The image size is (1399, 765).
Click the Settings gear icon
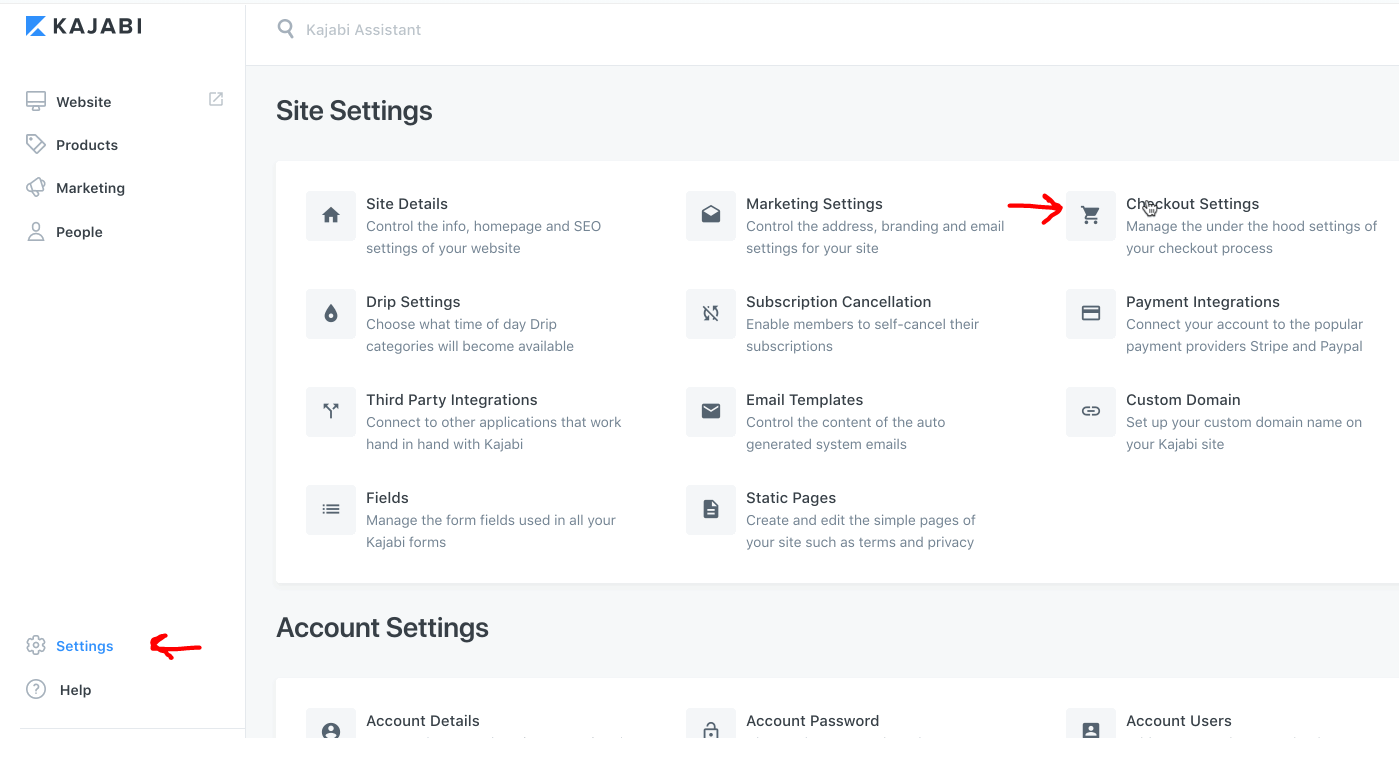[36, 645]
